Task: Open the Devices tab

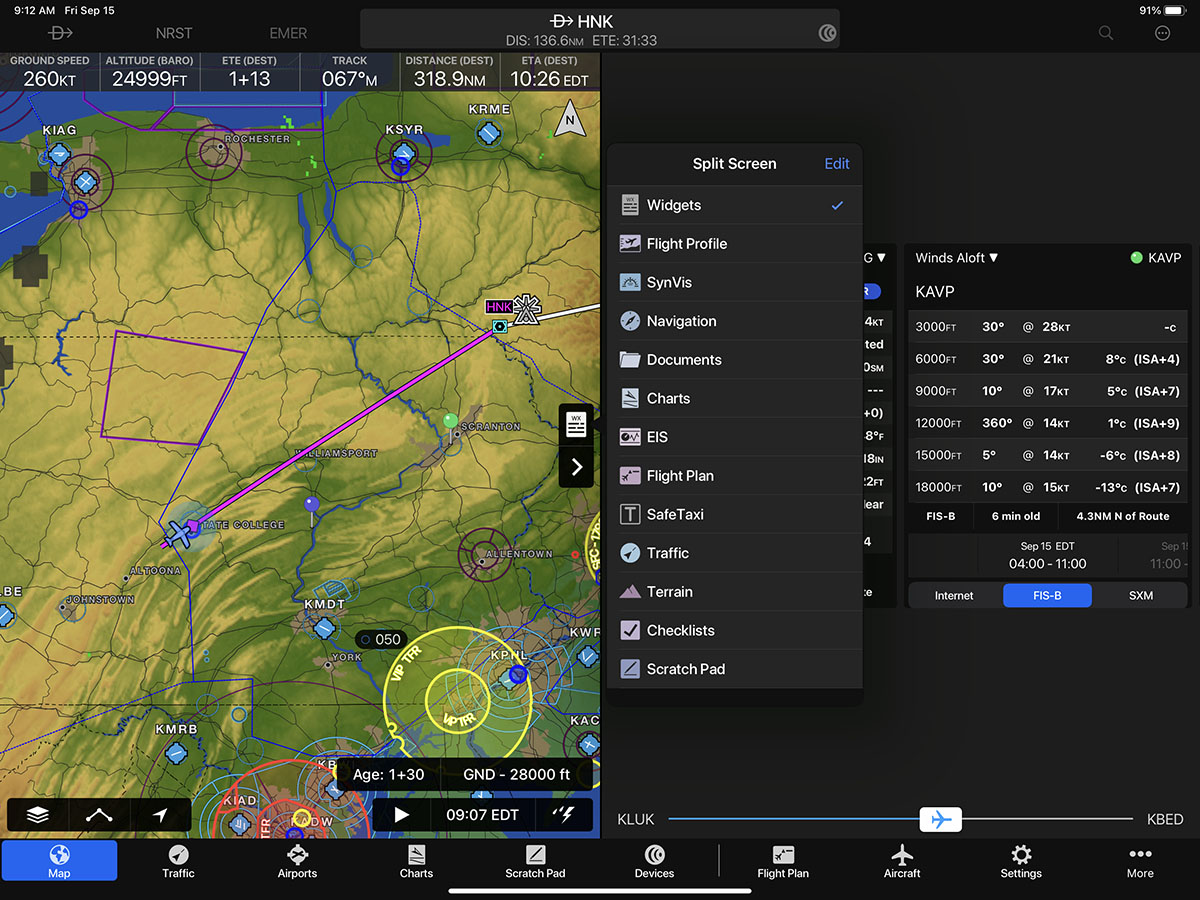Action: pos(654,861)
